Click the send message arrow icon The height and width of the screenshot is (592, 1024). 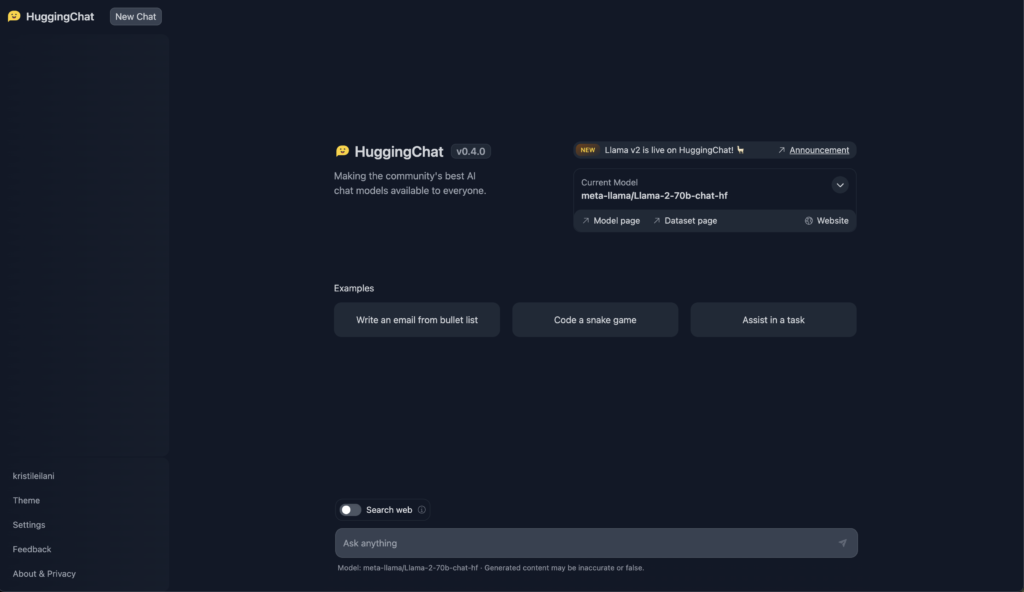click(x=842, y=543)
